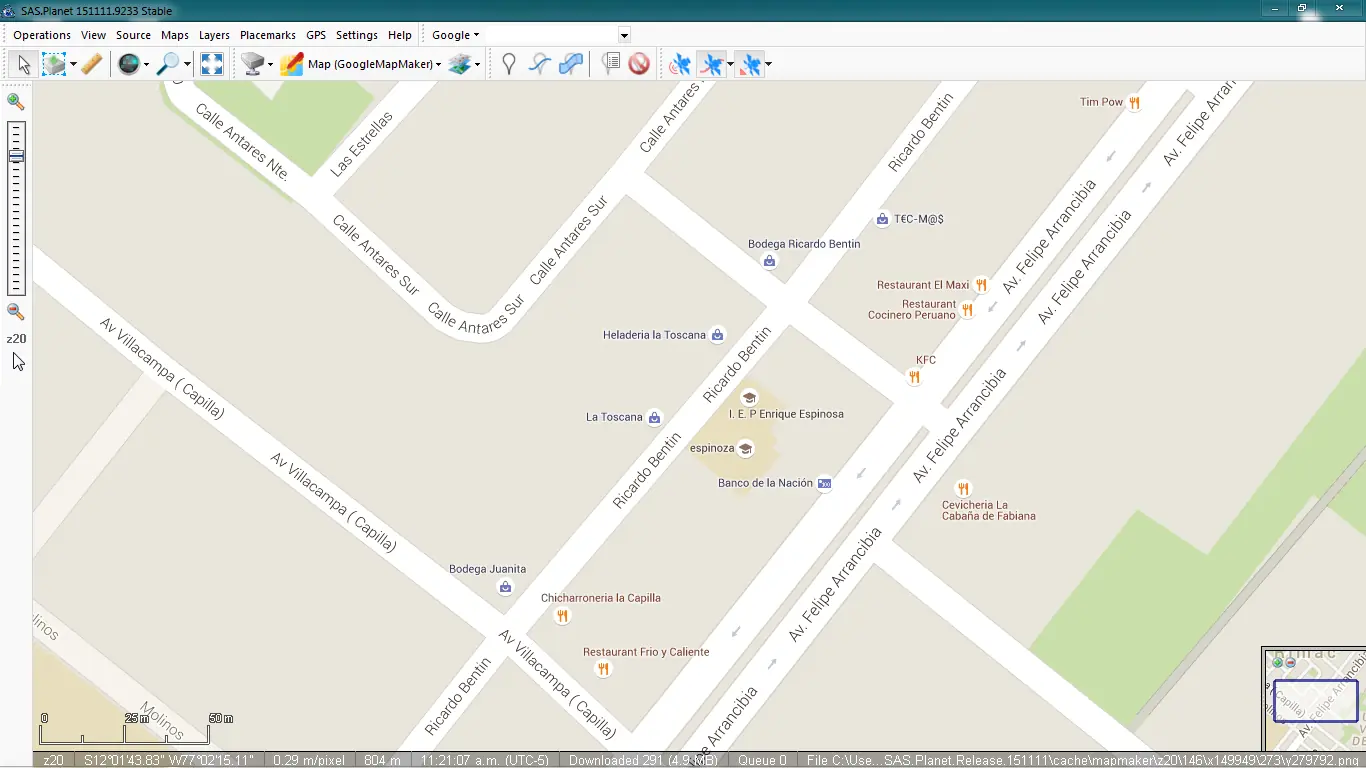1366x768 pixels.
Task: Click the layers stack icon
Action: [x=459, y=64]
